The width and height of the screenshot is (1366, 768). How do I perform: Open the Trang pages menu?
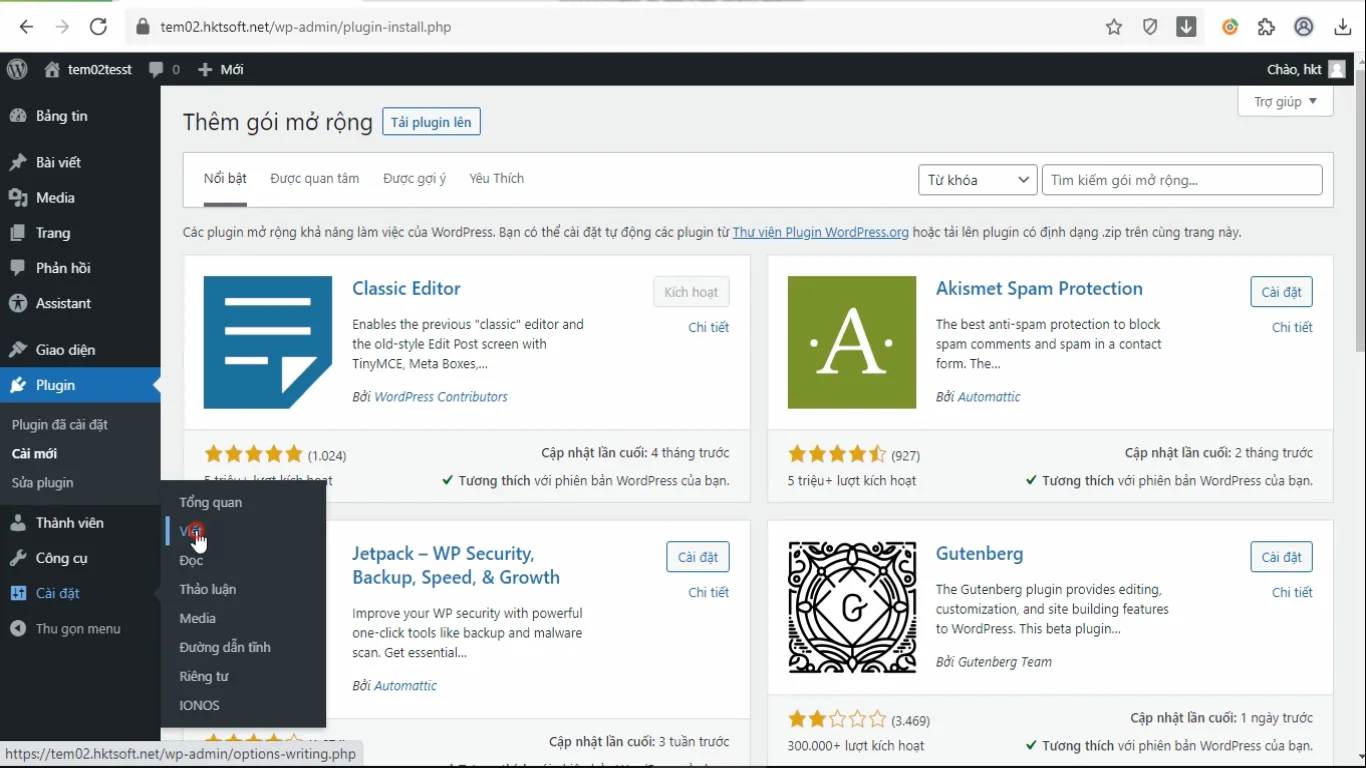[x=80, y=232]
